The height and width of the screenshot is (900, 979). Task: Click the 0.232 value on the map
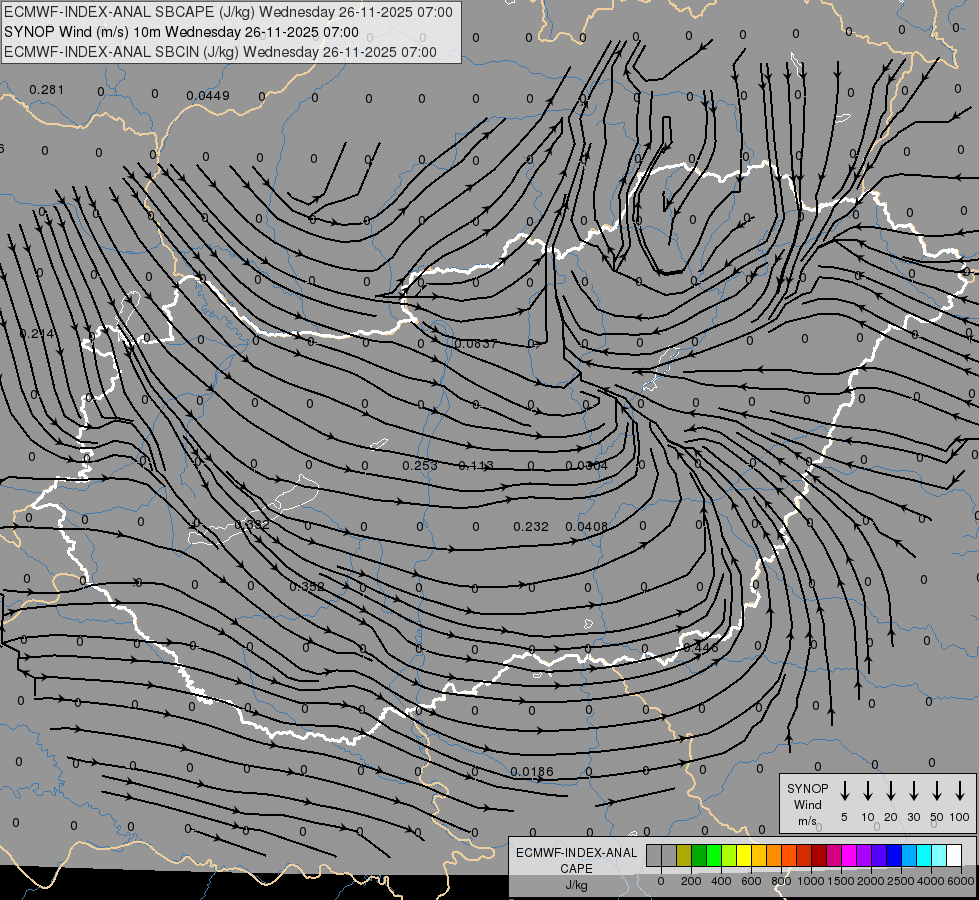[x=531, y=527]
